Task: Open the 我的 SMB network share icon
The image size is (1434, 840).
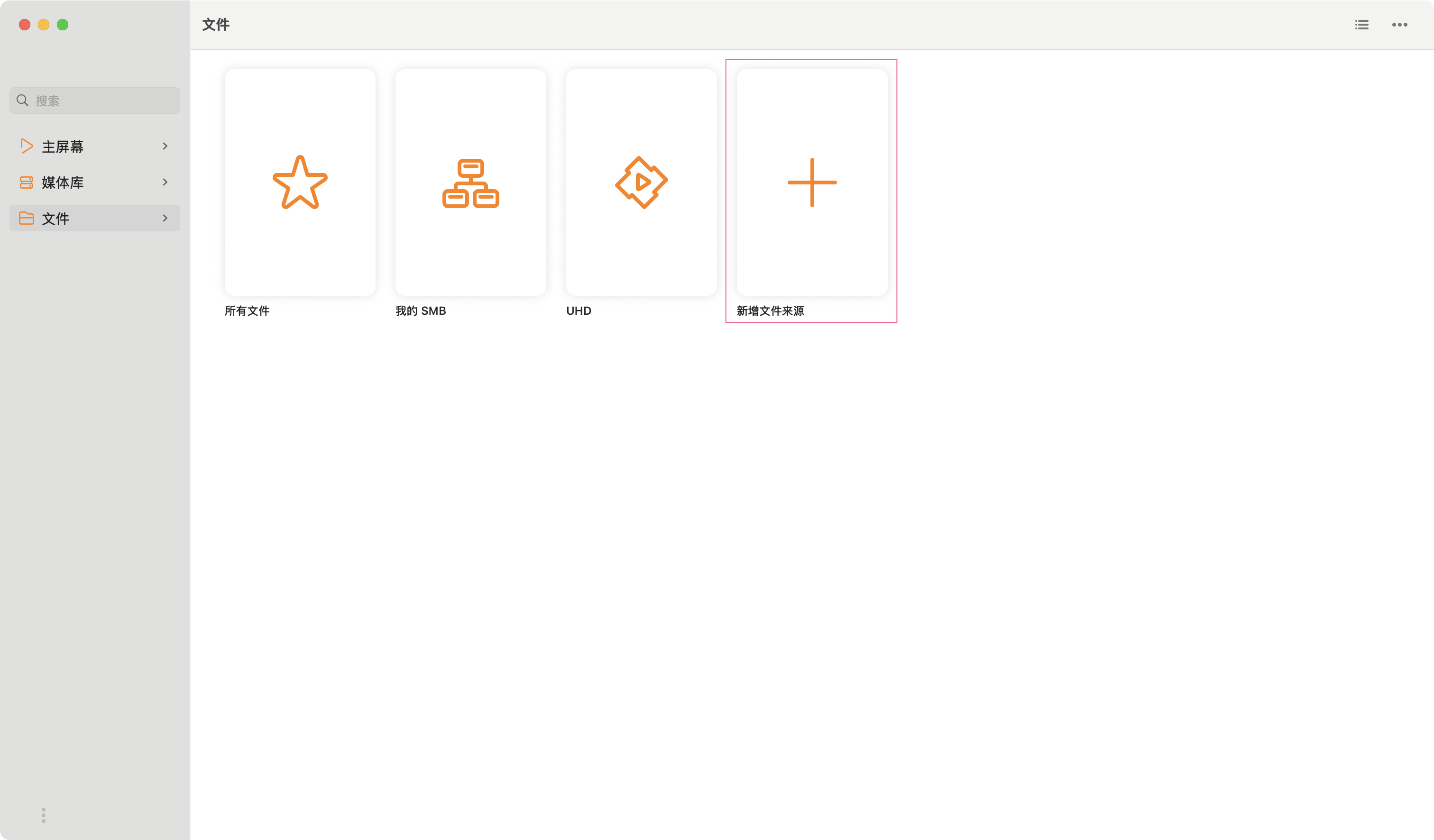Action: [x=470, y=183]
